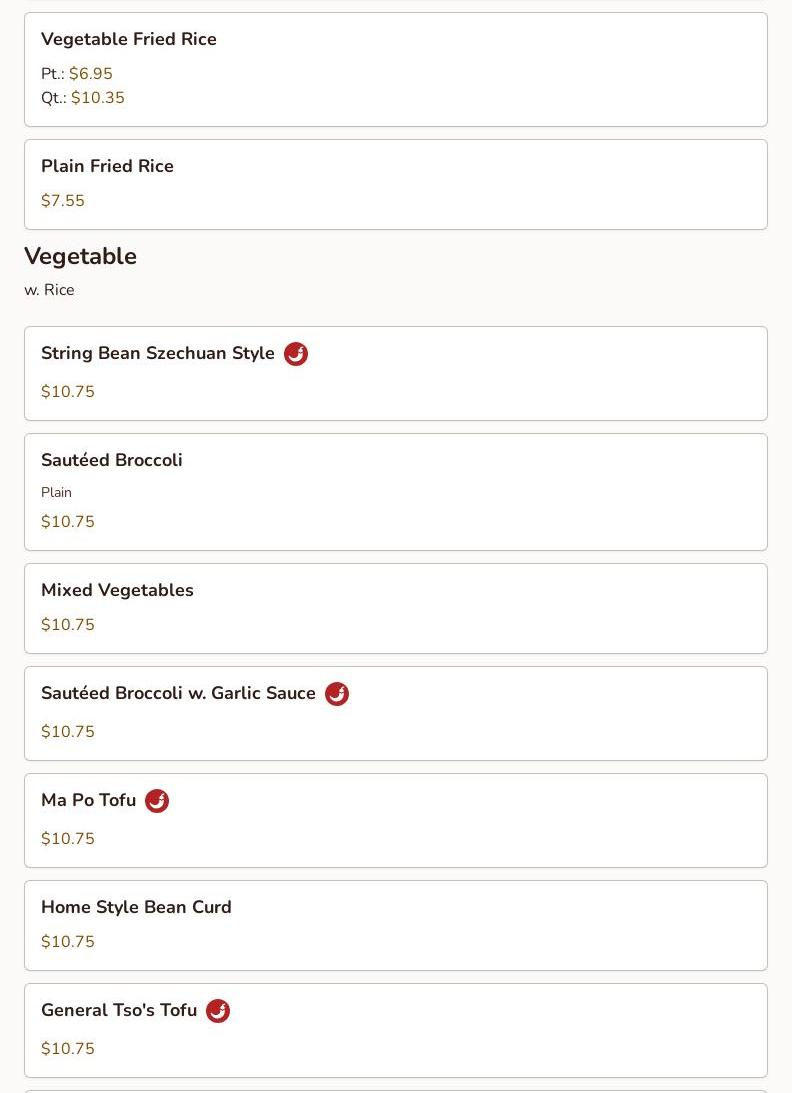The height and width of the screenshot is (1093, 792).
Task: Select Ma Po Tofu title
Action: tap(89, 800)
